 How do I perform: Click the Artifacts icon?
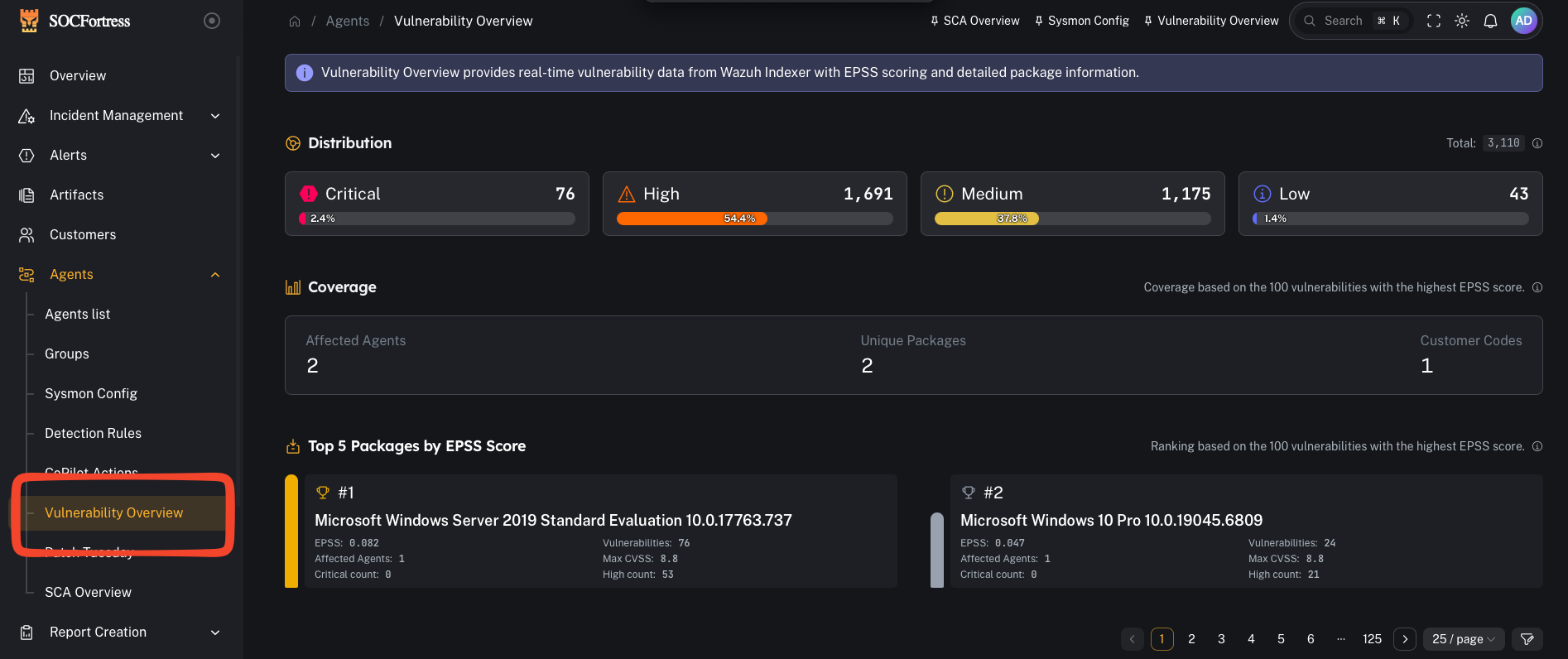click(26, 195)
